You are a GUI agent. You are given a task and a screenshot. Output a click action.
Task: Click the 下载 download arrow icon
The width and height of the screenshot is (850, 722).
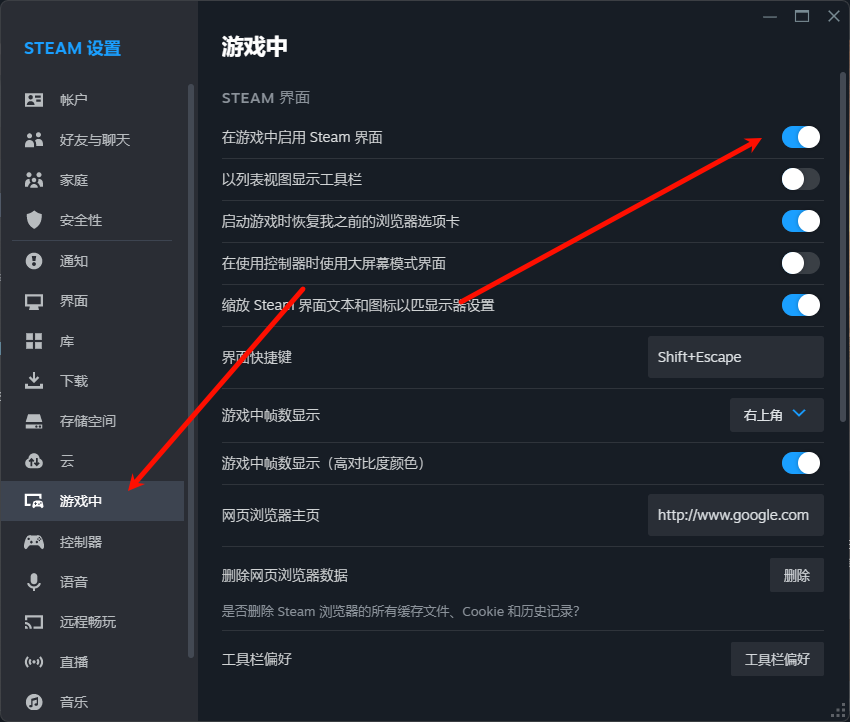coord(34,381)
